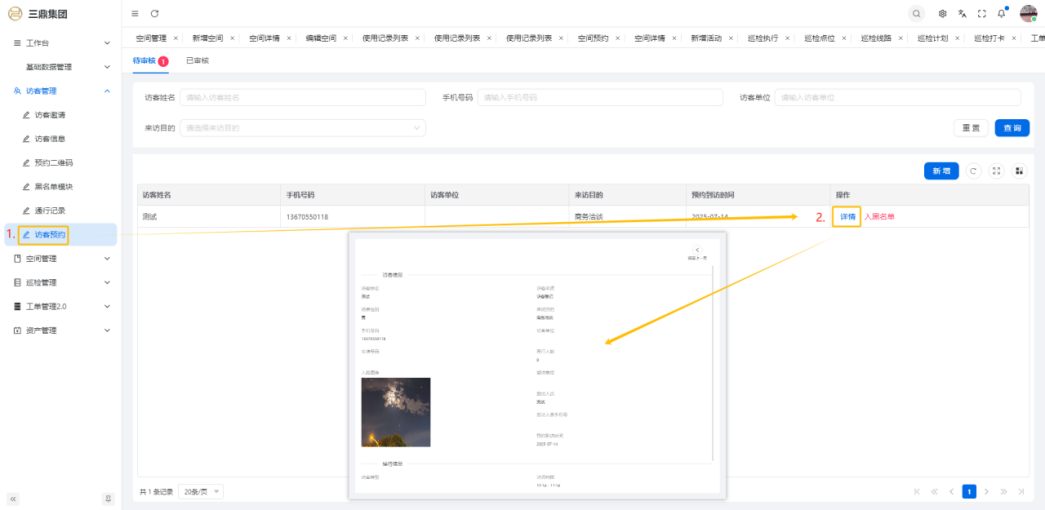Screen dimensions: 1045x510
Task: Click the table column settings icon
Action: pyautogui.click(x=1019, y=171)
